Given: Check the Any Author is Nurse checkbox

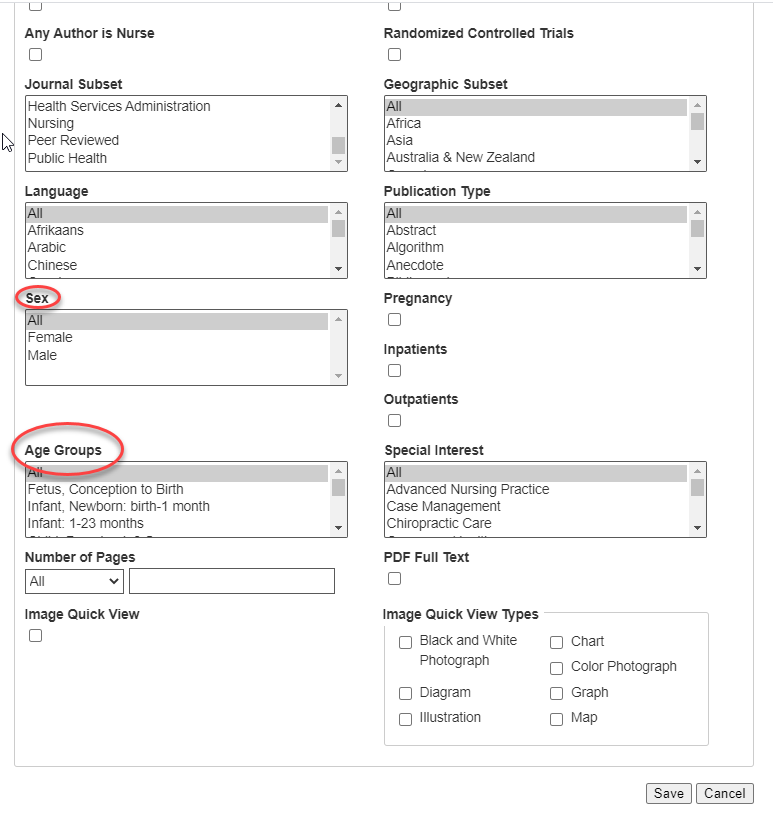Looking at the screenshot, I should coord(36,55).
